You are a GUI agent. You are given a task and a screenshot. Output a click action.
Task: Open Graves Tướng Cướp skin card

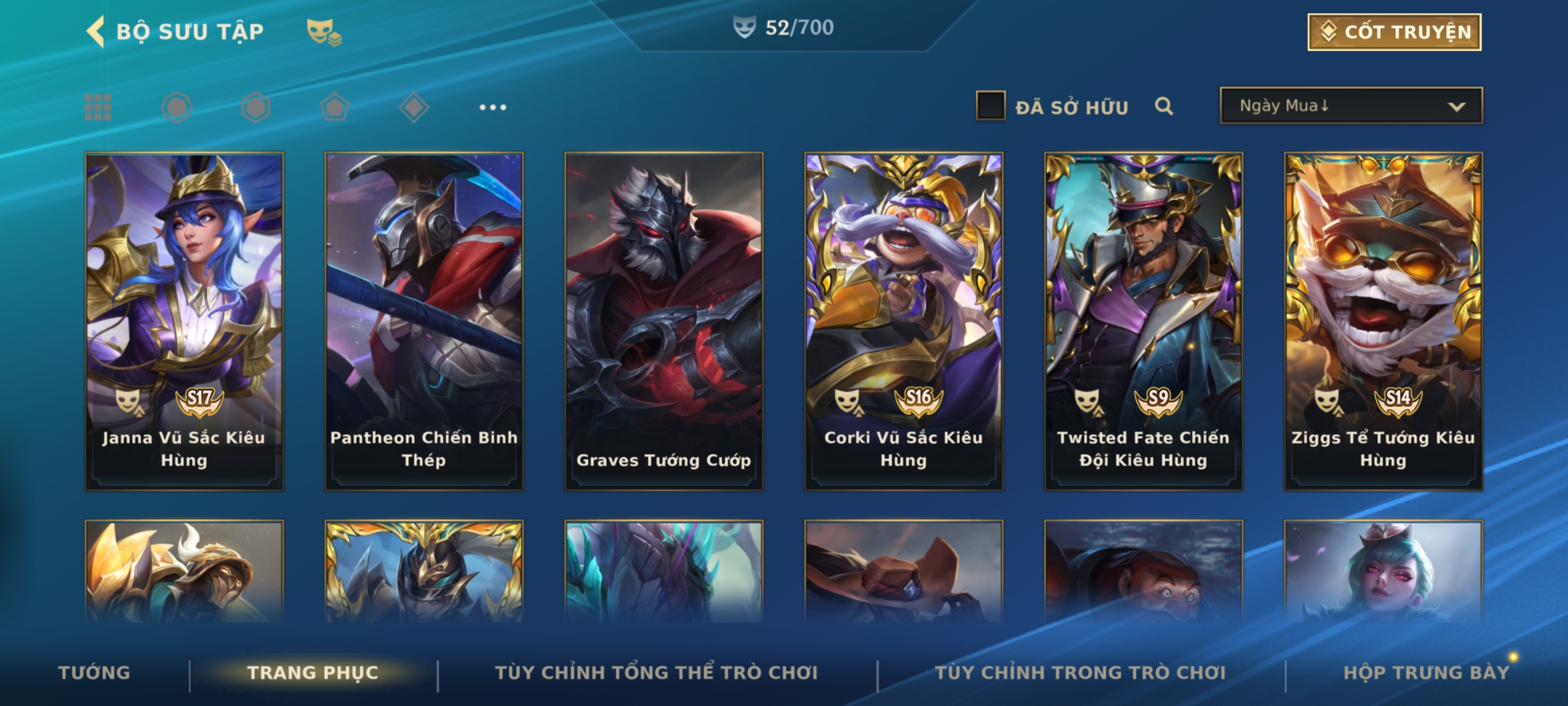pos(664,322)
